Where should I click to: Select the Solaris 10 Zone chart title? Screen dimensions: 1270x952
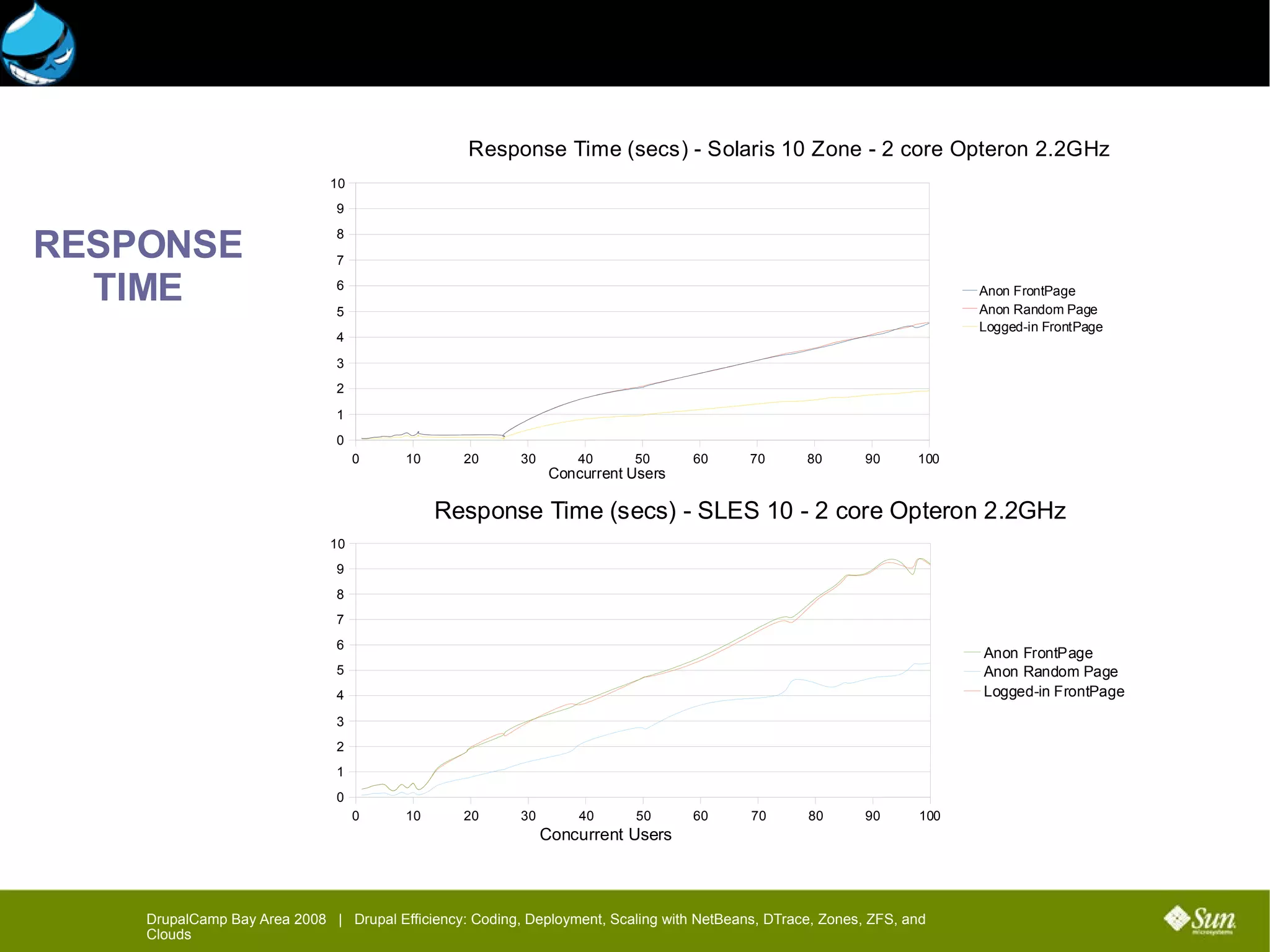pos(788,149)
